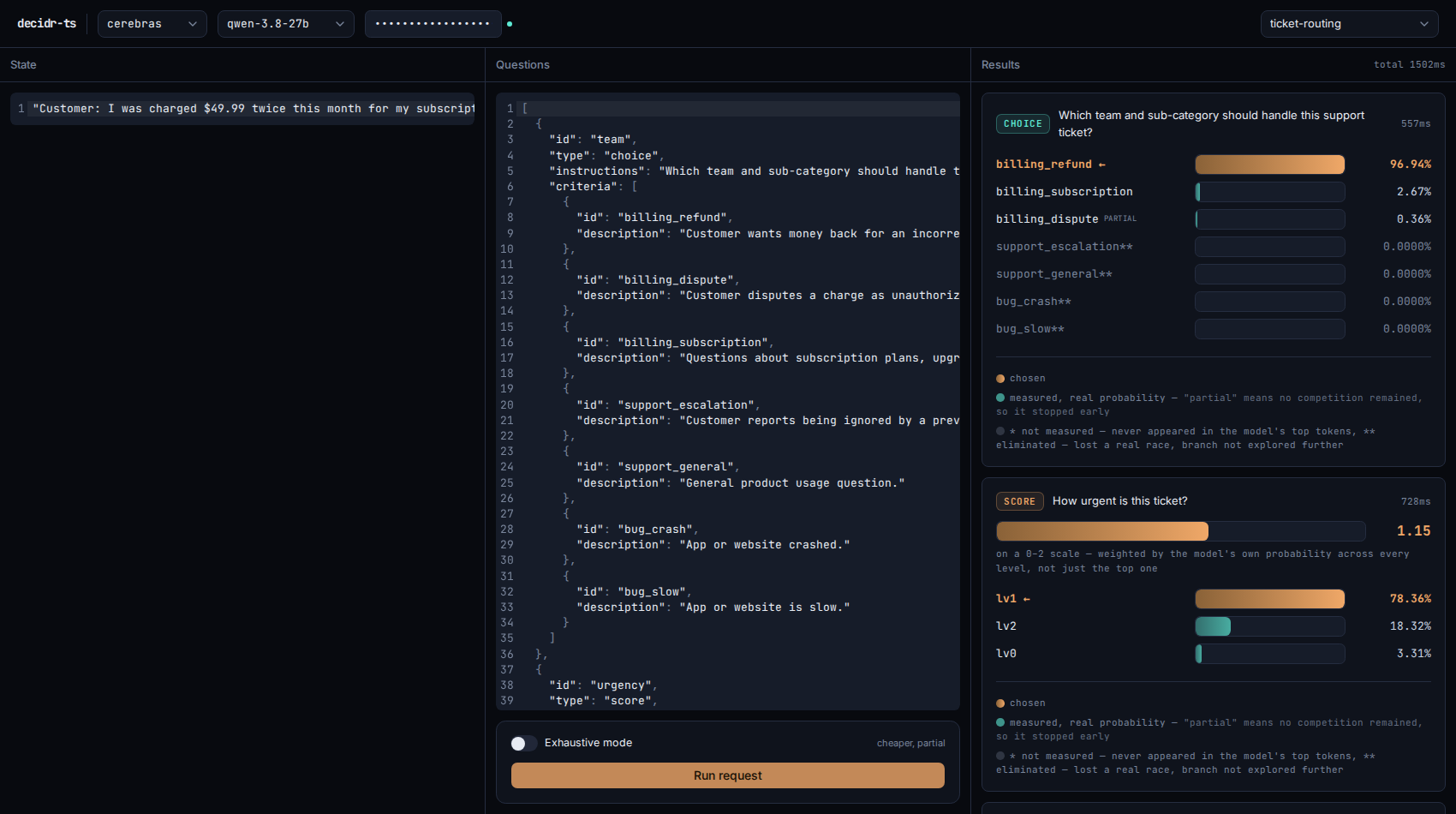
Task: Click line number 20 in editor gutter
Action: pyautogui.click(x=507, y=405)
